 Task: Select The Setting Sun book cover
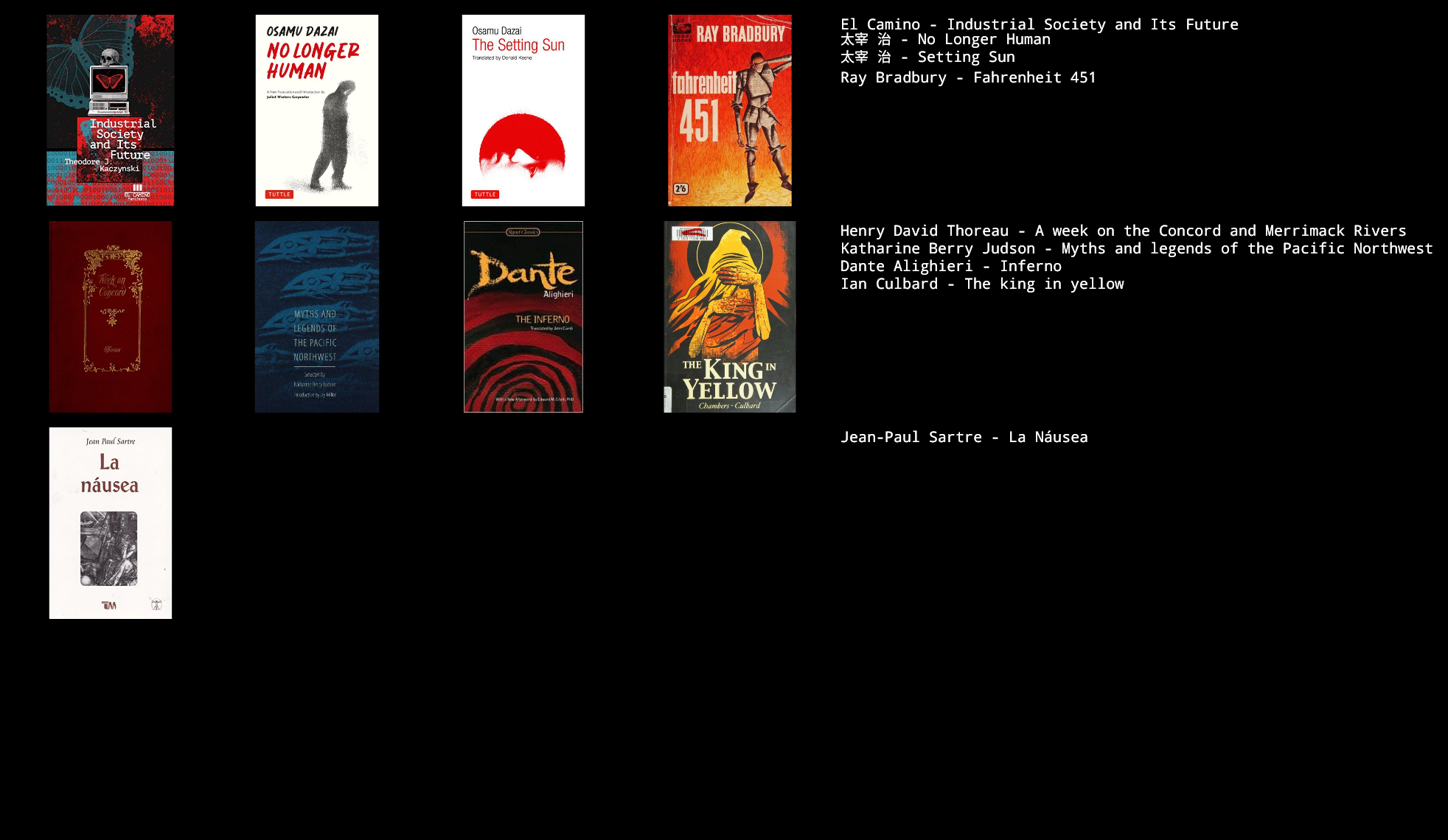523,110
